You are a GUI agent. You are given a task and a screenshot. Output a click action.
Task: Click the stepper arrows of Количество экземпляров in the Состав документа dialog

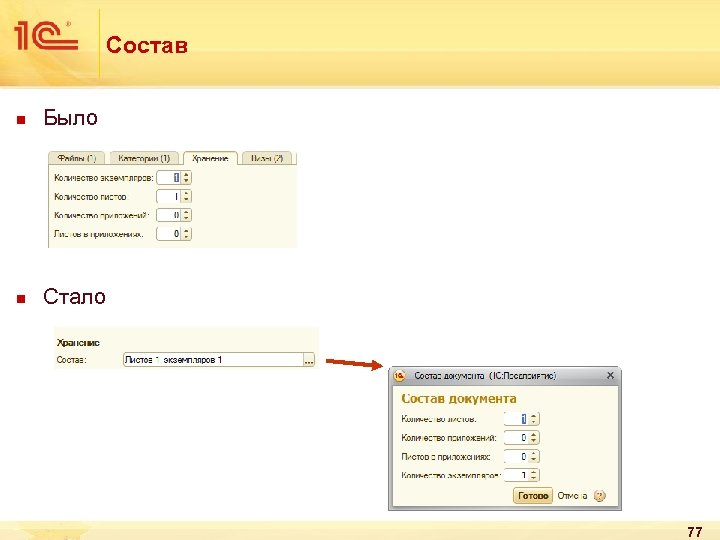(x=534, y=475)
